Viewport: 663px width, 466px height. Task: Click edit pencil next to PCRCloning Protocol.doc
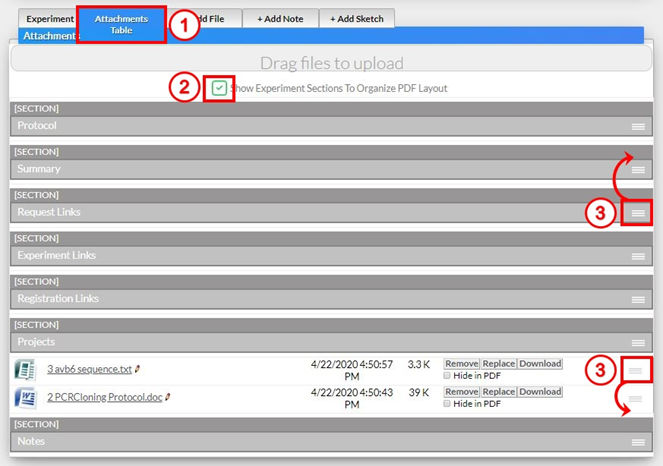168,397
